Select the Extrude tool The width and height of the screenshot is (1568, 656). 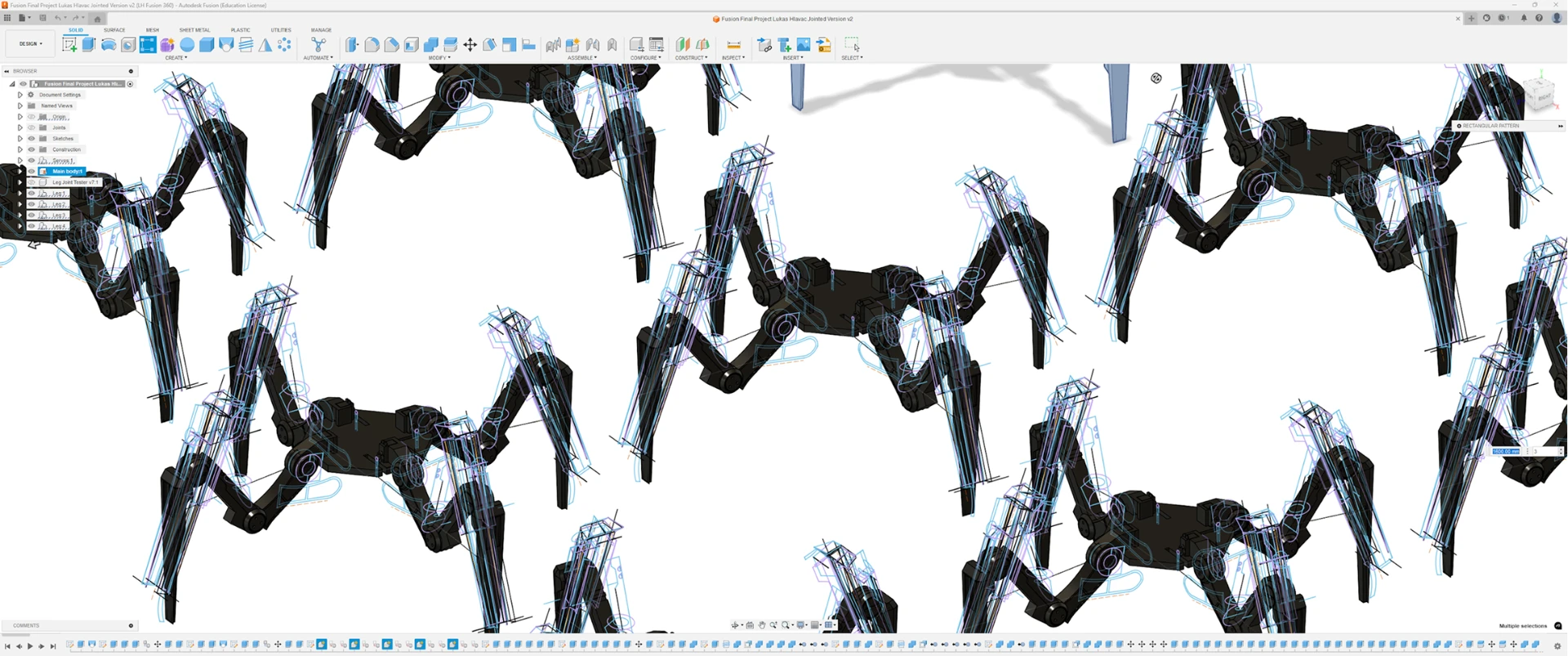click(x=89, y=45)
